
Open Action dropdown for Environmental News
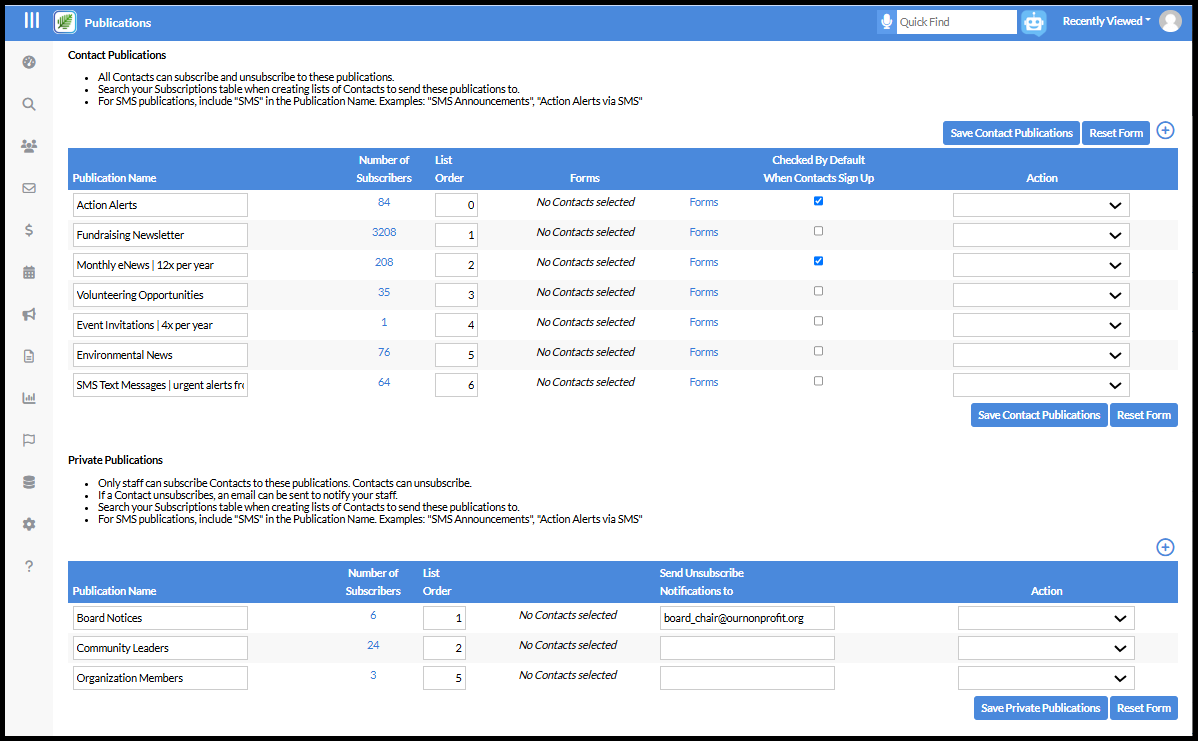coord(1041,355)
